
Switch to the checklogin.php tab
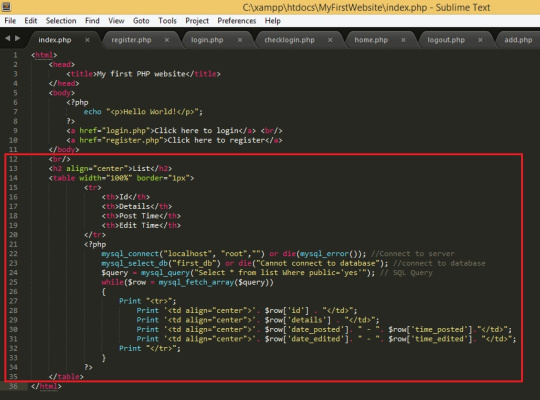[289, 40]
